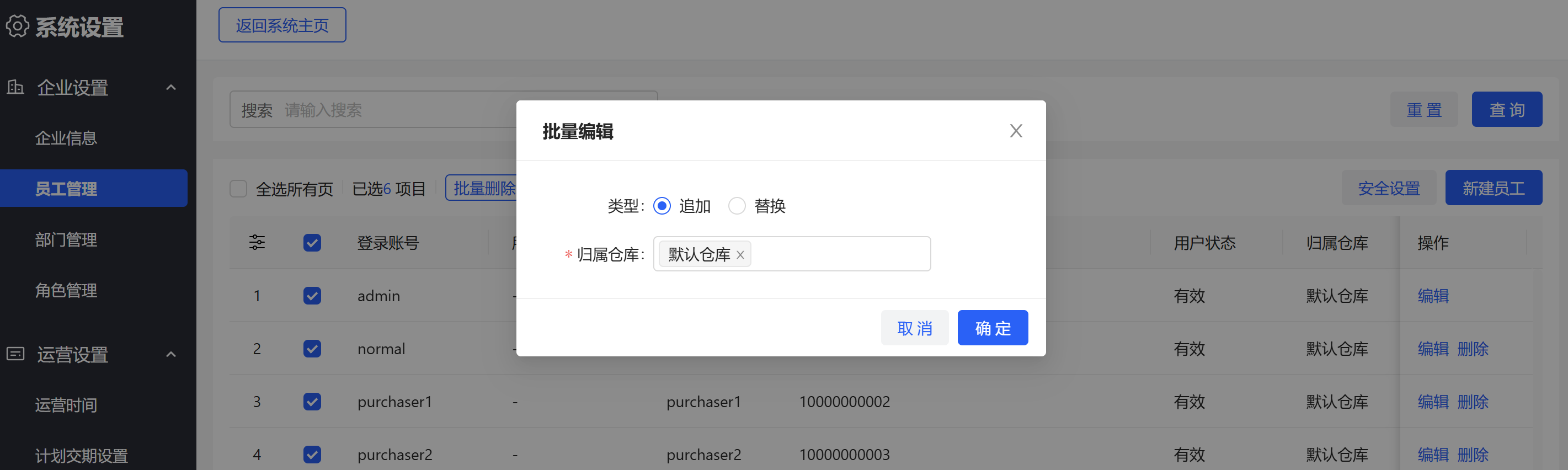
Task: Open the 企业信息 menu item
Action: point(66,138)
